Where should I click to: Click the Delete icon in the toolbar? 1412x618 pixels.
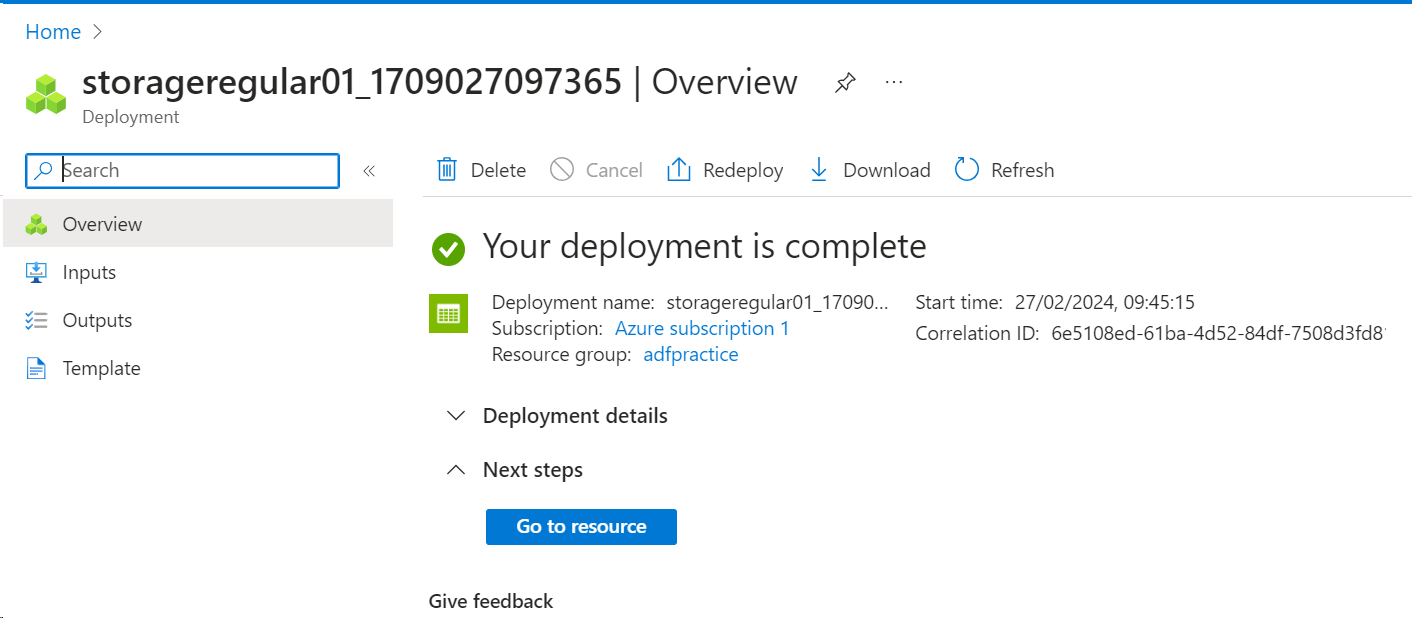(x=446, y=169)
